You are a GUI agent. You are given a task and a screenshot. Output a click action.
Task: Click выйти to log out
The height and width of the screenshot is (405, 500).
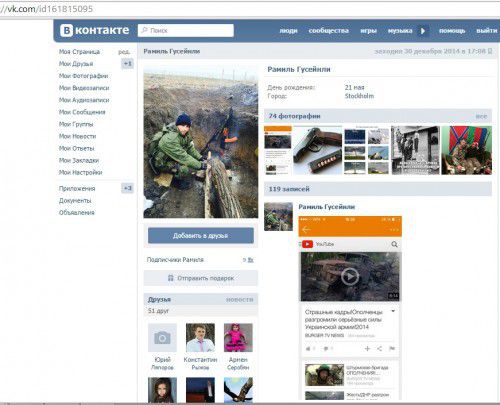[487, 31]
